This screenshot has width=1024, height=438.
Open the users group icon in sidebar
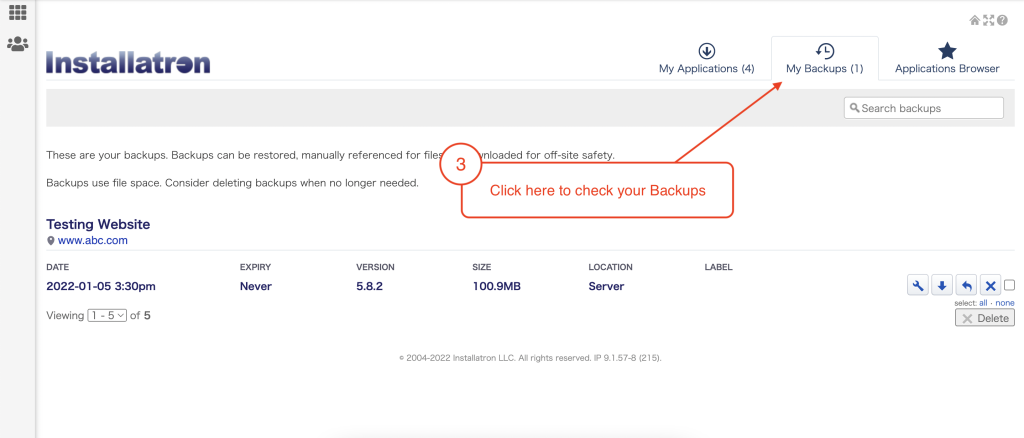[18, 44]
